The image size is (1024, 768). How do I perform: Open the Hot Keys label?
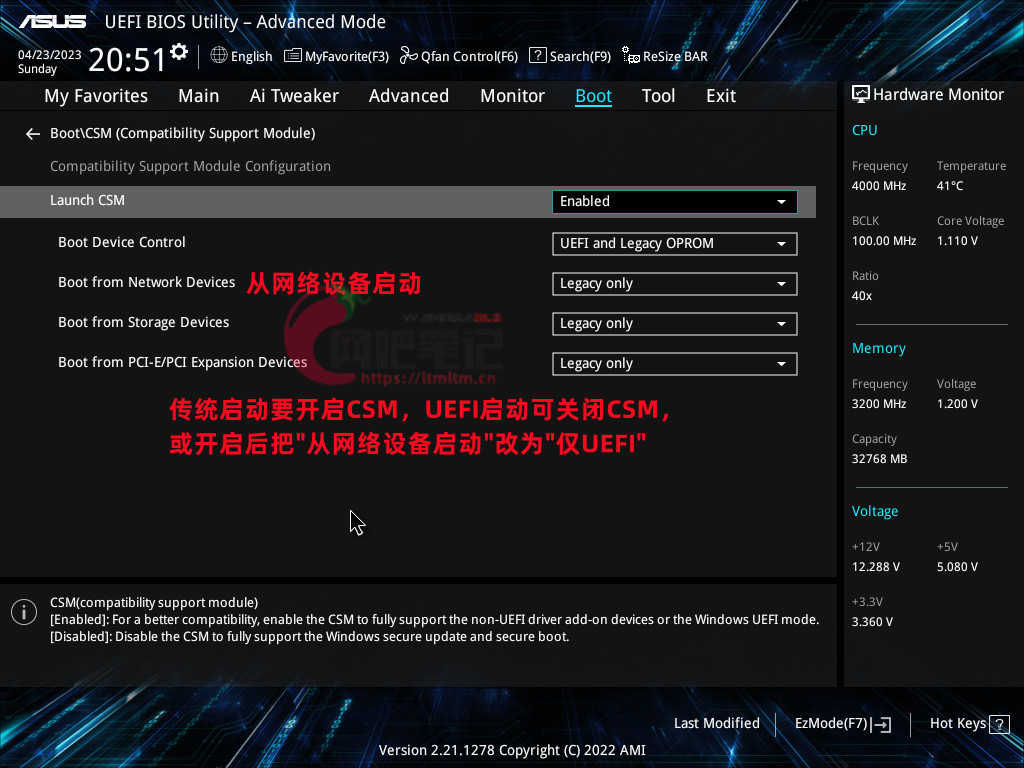click(x=958, y=724)
